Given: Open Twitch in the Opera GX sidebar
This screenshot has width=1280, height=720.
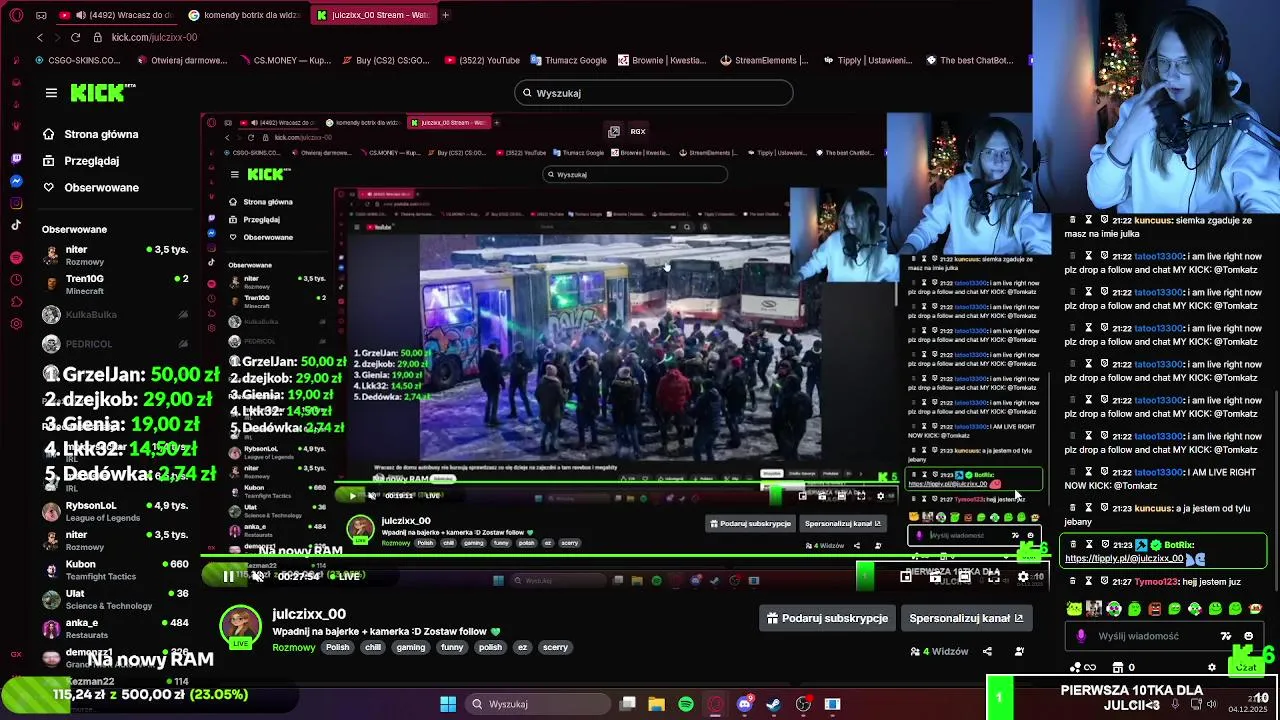Looking at the screenshot, I should coord(16,159).
